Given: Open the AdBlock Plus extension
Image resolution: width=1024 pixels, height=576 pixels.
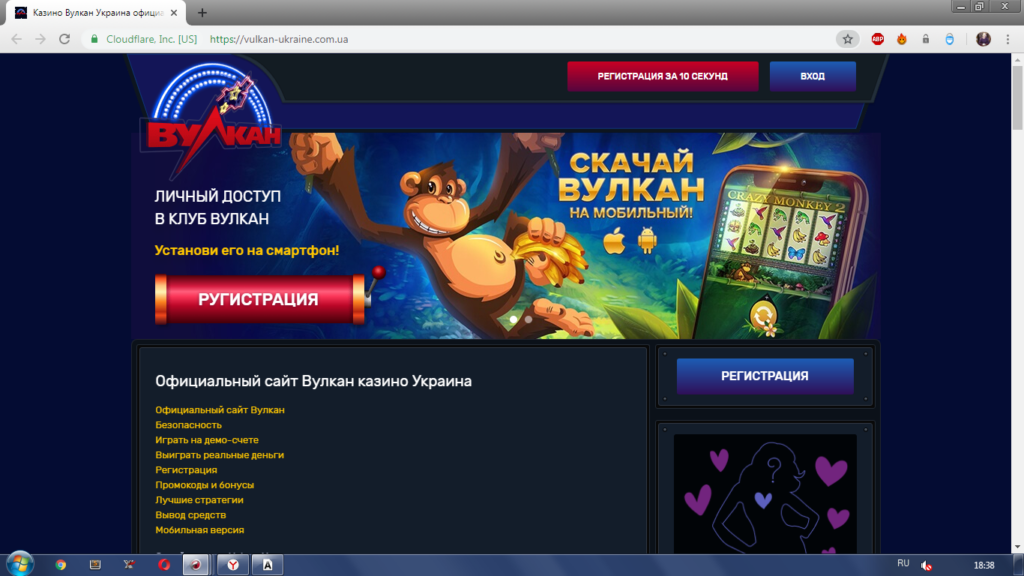Looking at the screenshot, I should [878, 39].
